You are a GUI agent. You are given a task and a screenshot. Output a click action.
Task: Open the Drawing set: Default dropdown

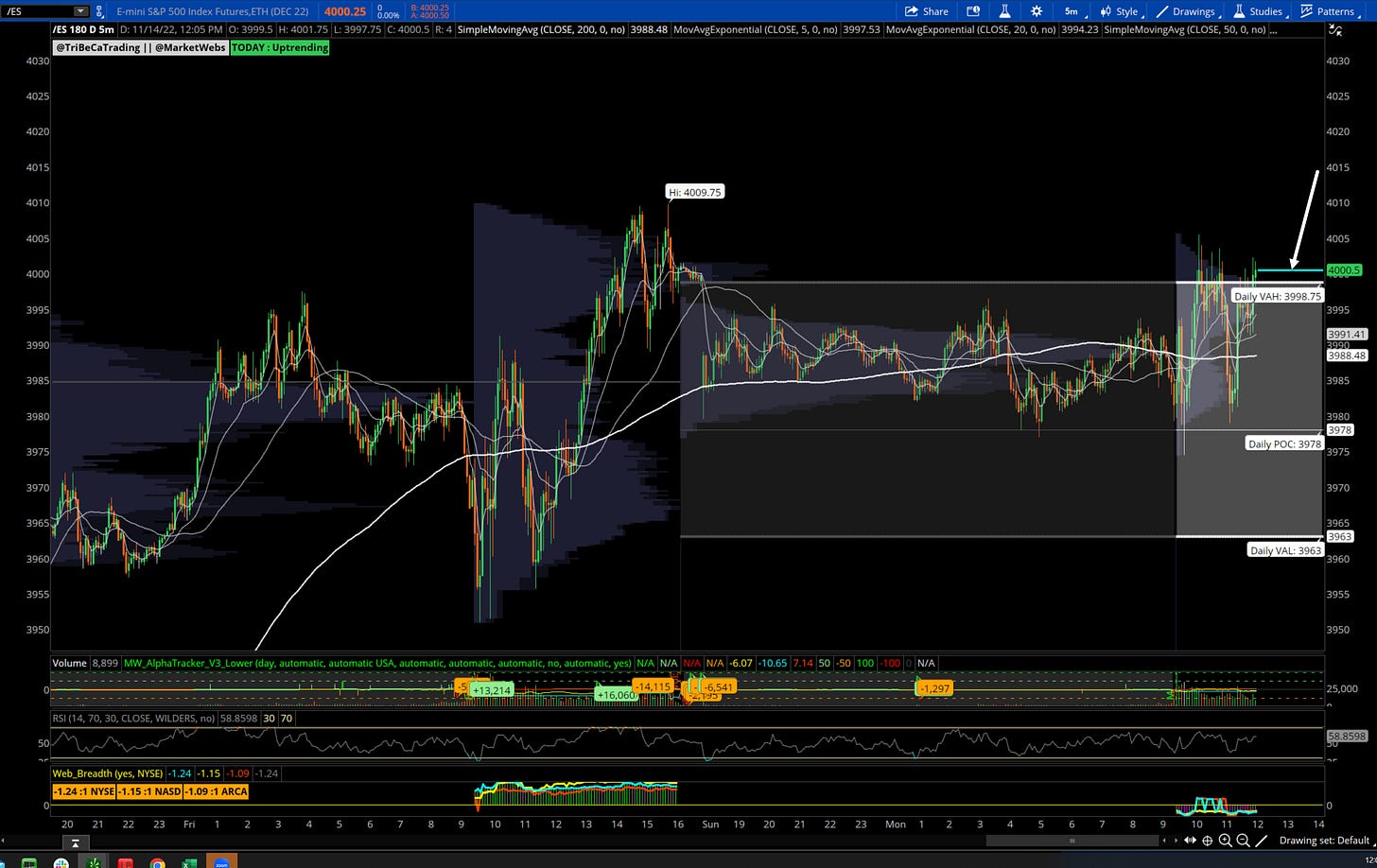click(x=1325, y=841)
